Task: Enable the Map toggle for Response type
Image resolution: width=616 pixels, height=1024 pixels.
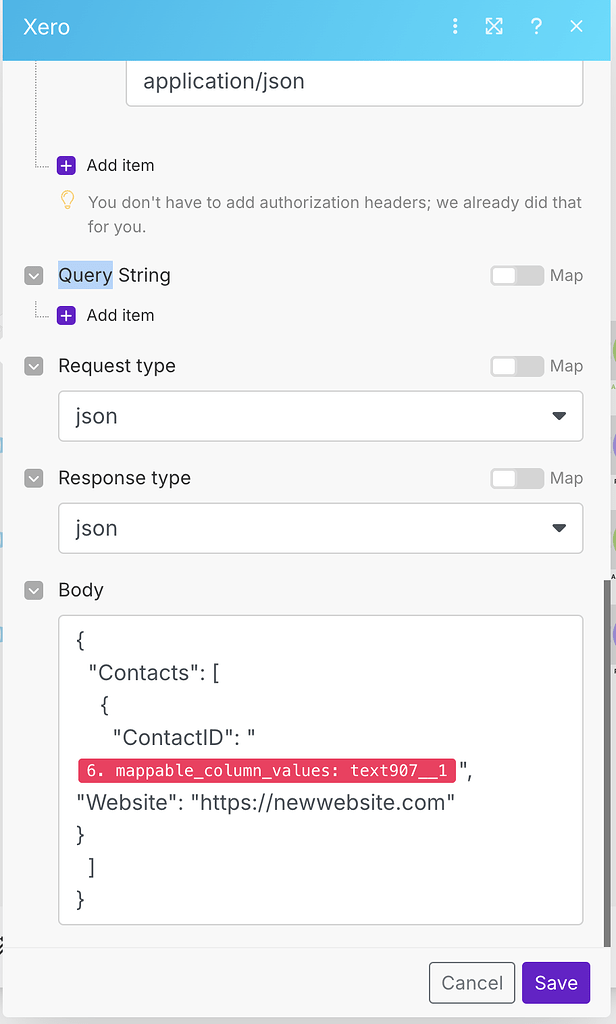Action: [x=516, y=478]
